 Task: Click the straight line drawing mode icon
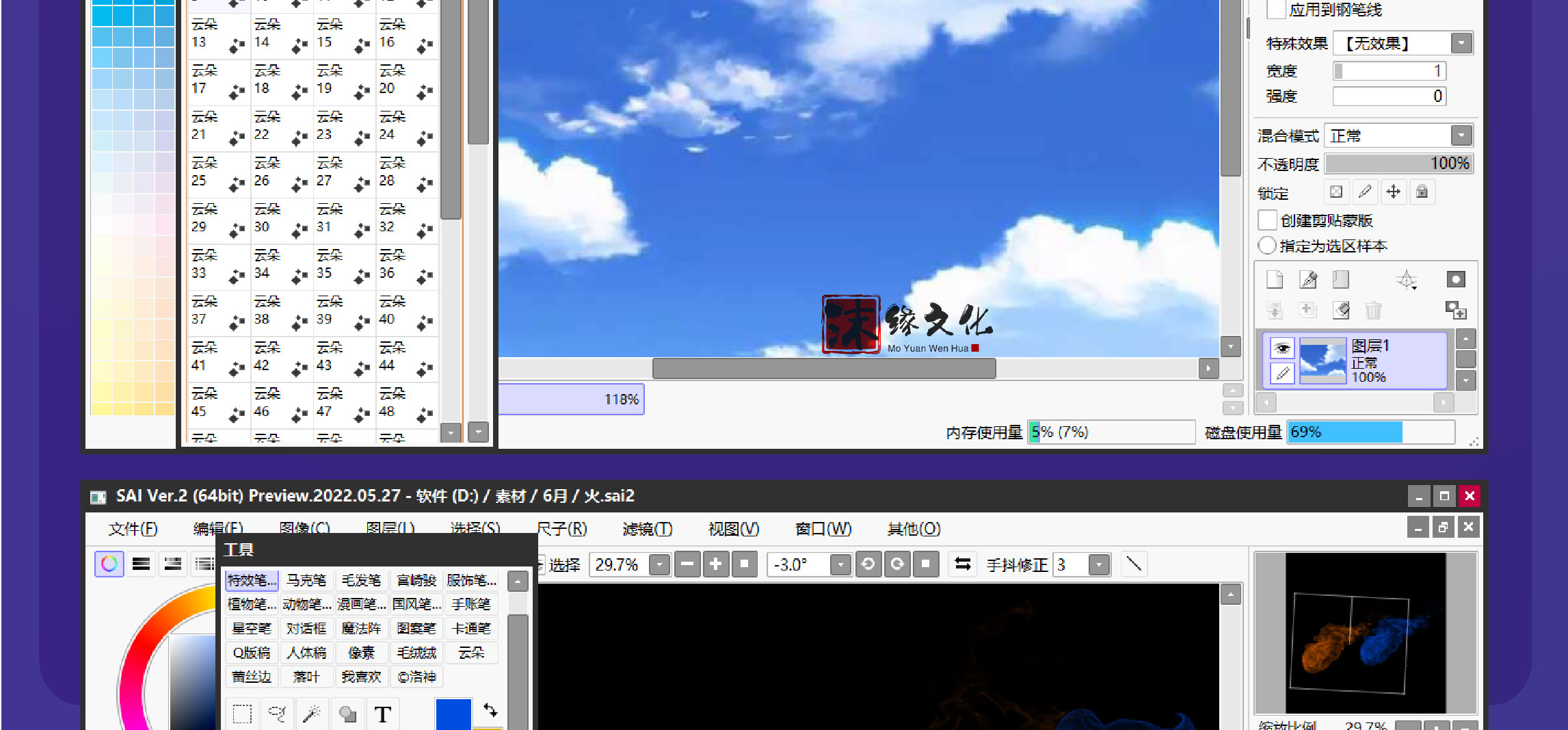point(1134,564)
